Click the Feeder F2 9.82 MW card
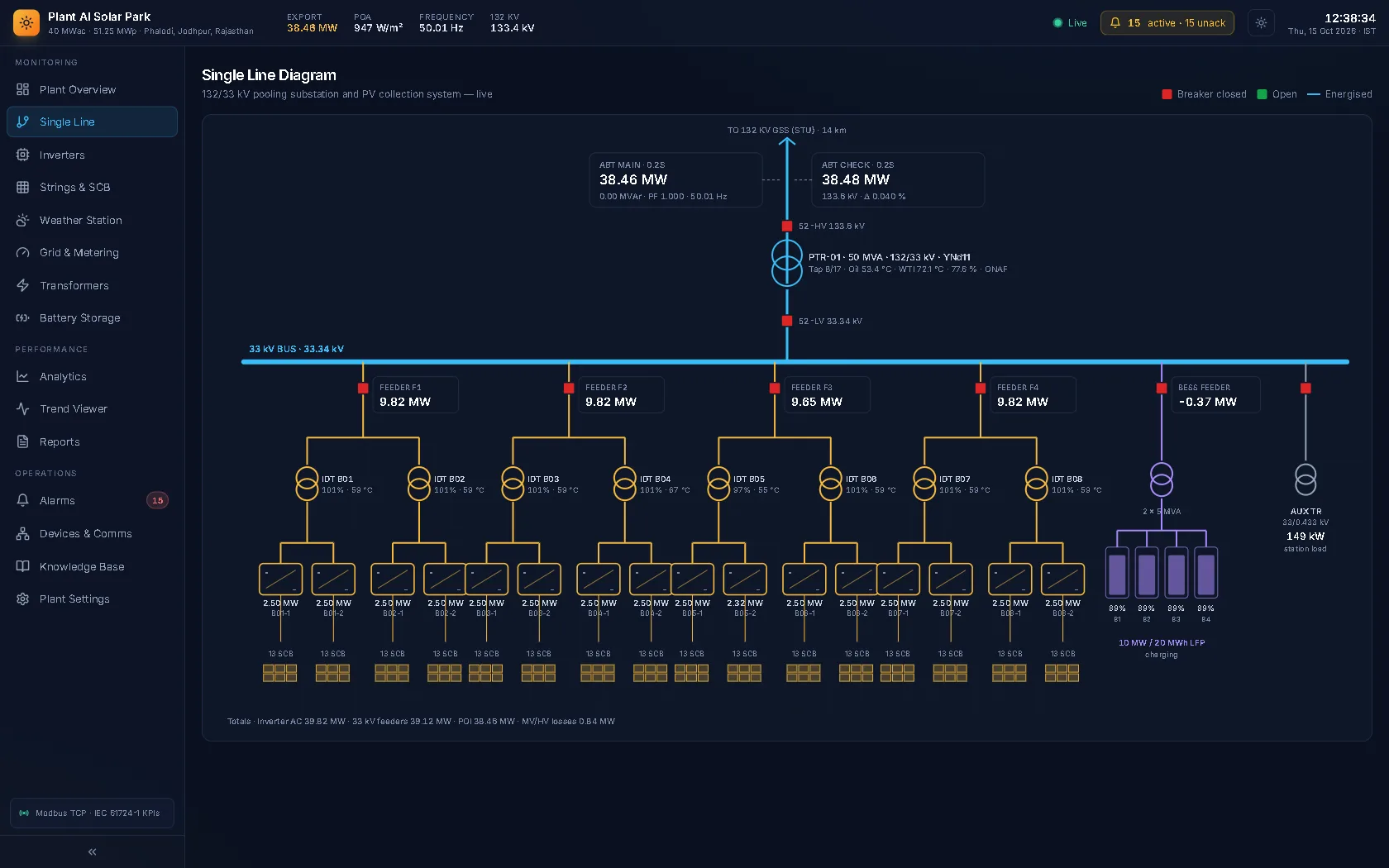 (621, 395)
